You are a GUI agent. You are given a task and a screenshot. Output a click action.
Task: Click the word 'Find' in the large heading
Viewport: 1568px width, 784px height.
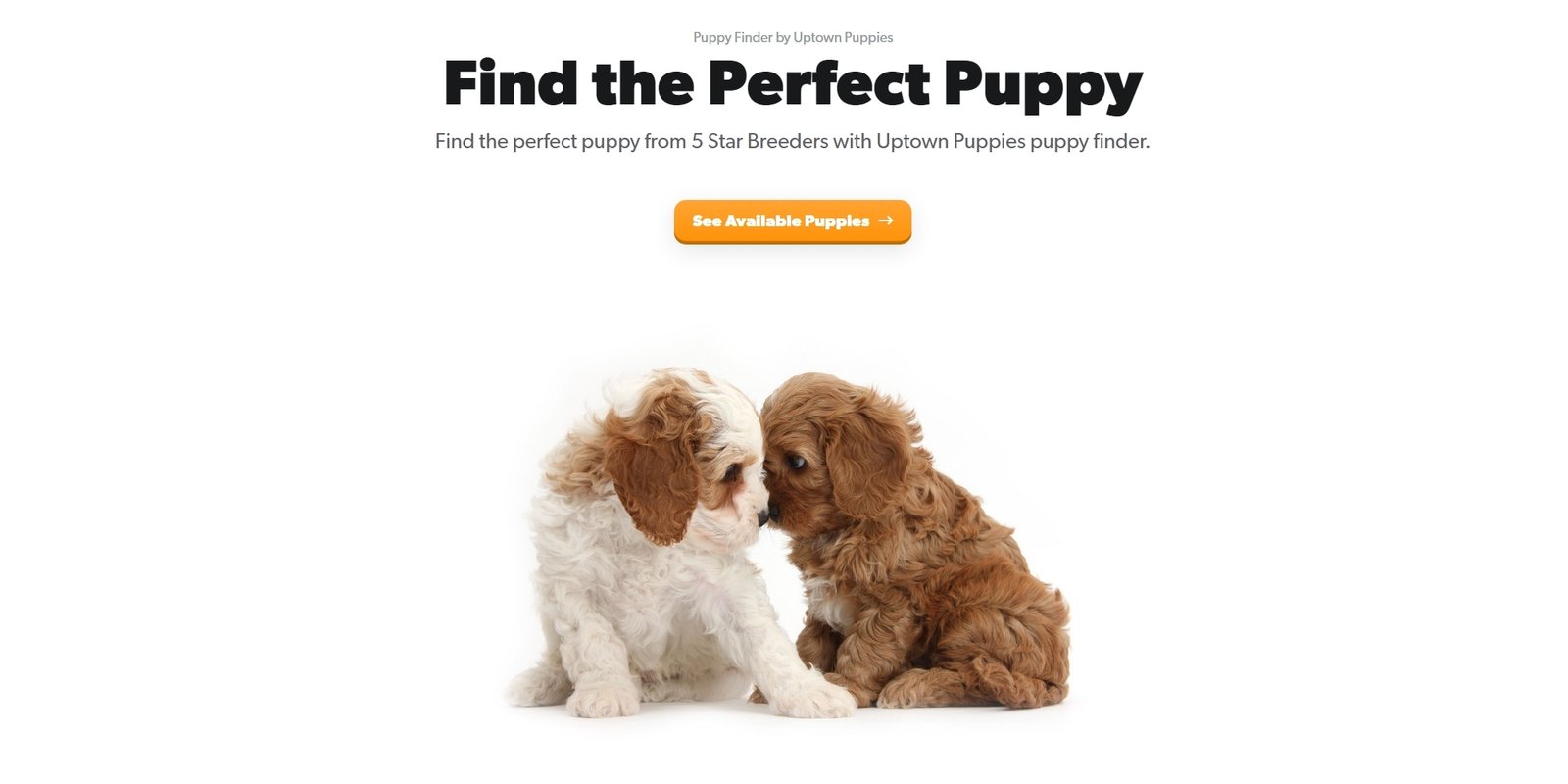click(x=511, y=82)
